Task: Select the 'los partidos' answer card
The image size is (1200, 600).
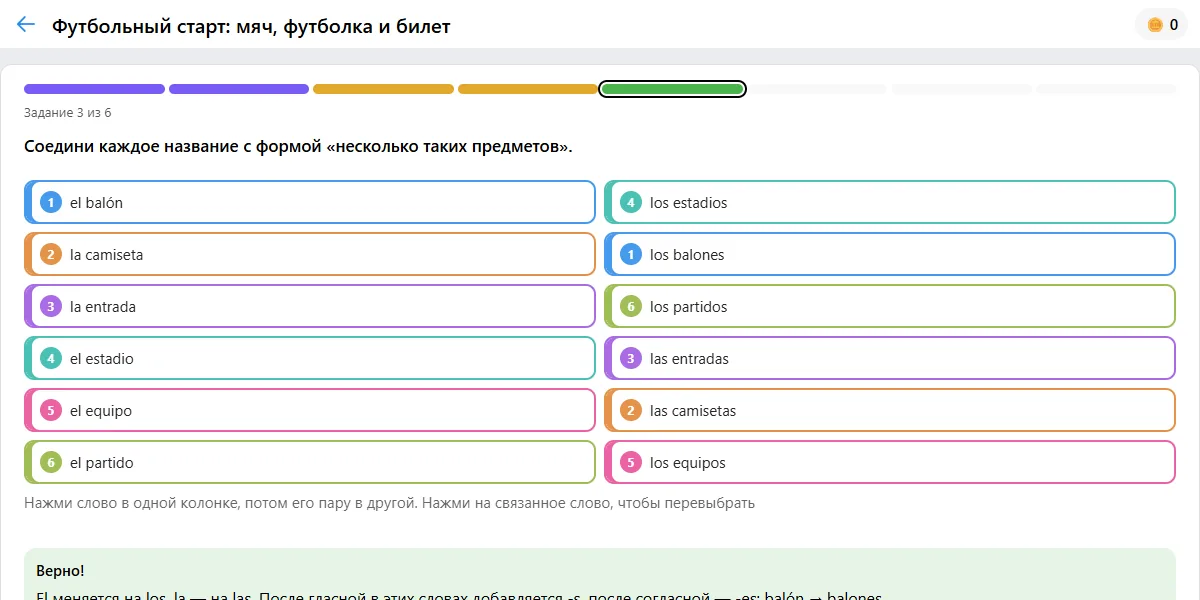Action: pos(890,306)
